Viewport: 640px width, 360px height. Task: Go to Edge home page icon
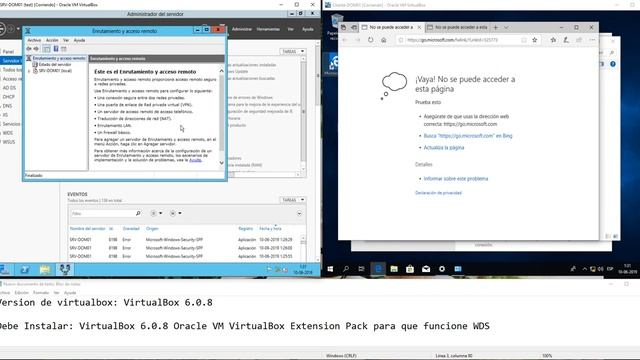click(384, 40)
